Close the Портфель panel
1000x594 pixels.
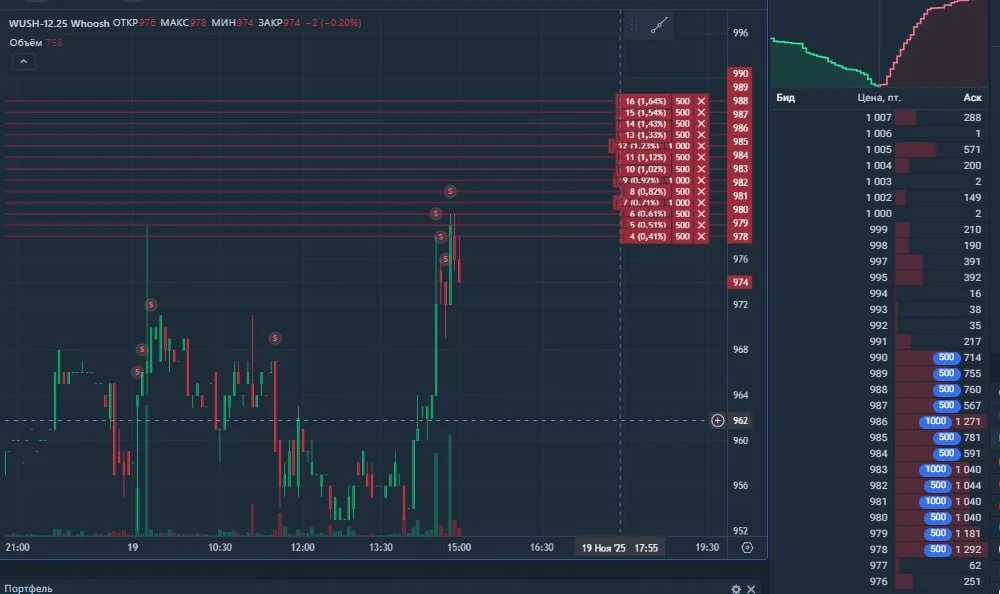(751, 589)
